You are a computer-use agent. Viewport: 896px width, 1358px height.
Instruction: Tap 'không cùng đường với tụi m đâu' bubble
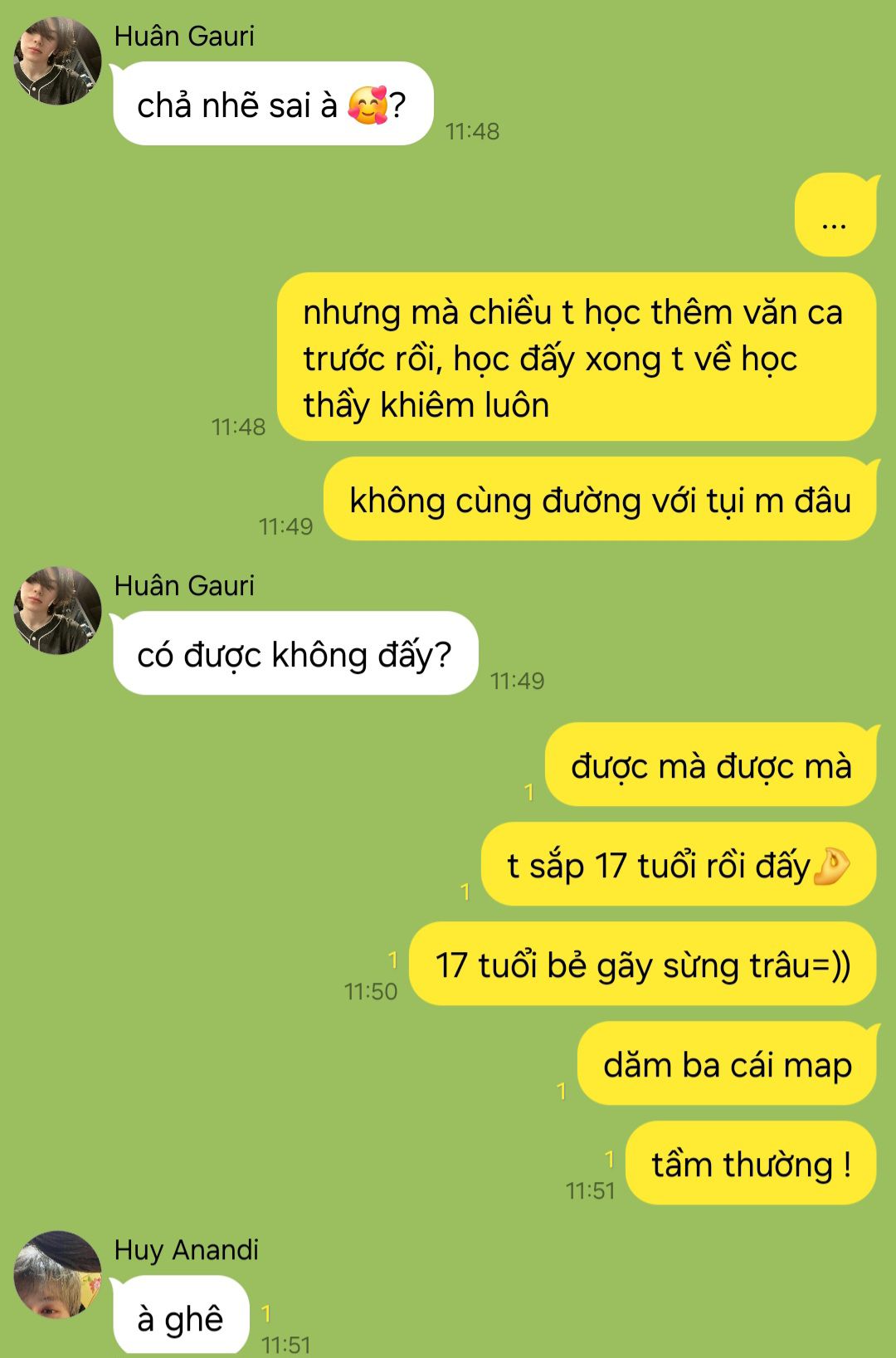tap(600, 499)
